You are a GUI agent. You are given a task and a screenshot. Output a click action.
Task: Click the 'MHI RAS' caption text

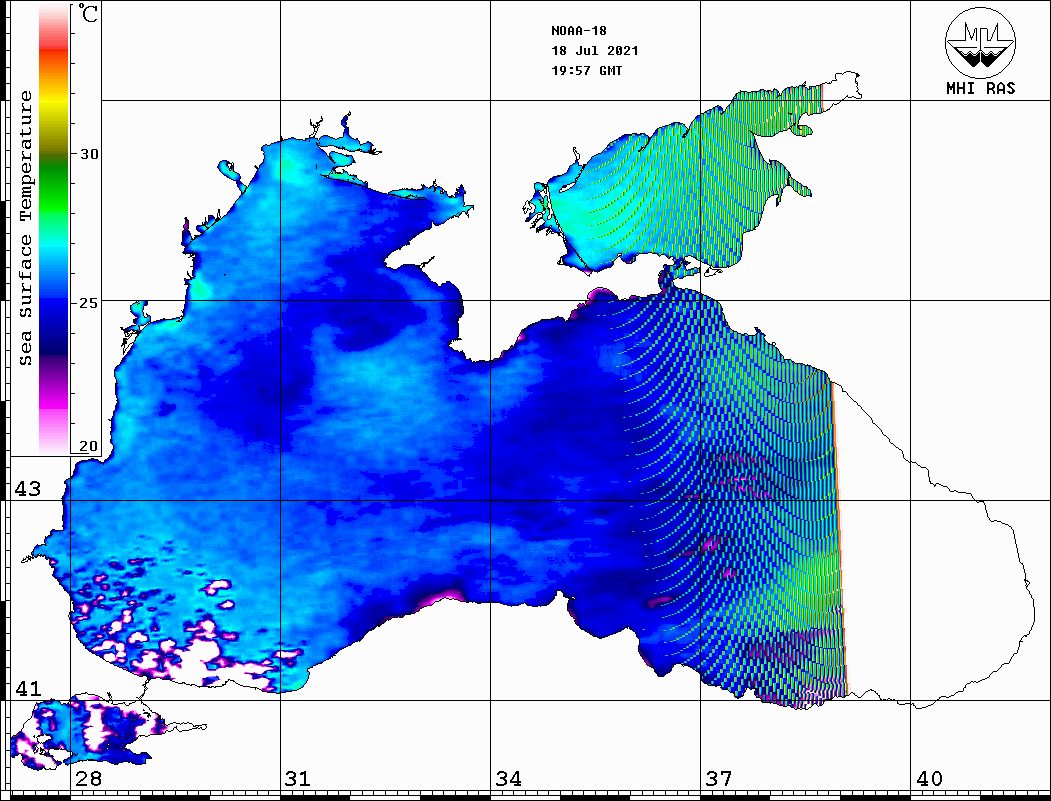click(x=980, y=88)
